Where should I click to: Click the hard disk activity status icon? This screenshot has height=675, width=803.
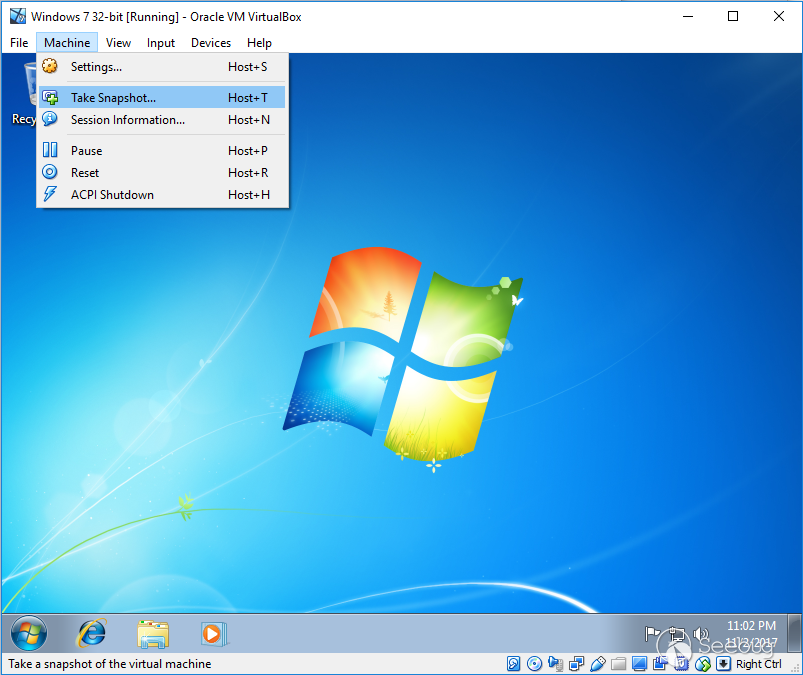click(x=514, y=664)
